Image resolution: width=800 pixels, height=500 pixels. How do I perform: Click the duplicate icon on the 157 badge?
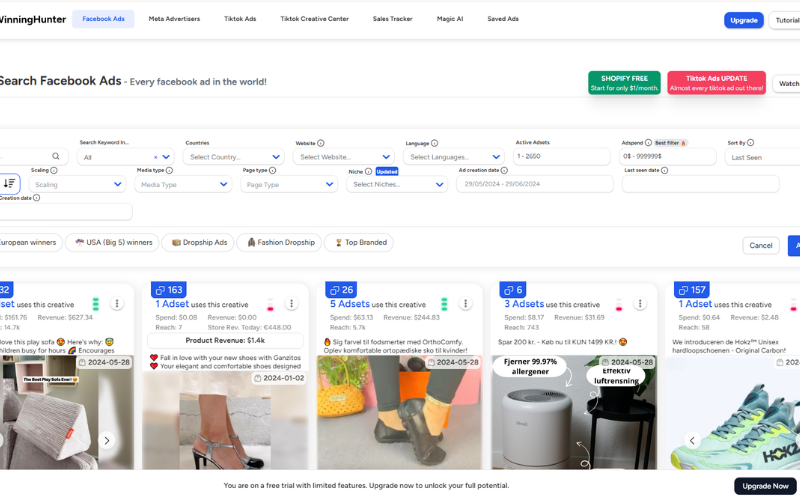(683, 290)
